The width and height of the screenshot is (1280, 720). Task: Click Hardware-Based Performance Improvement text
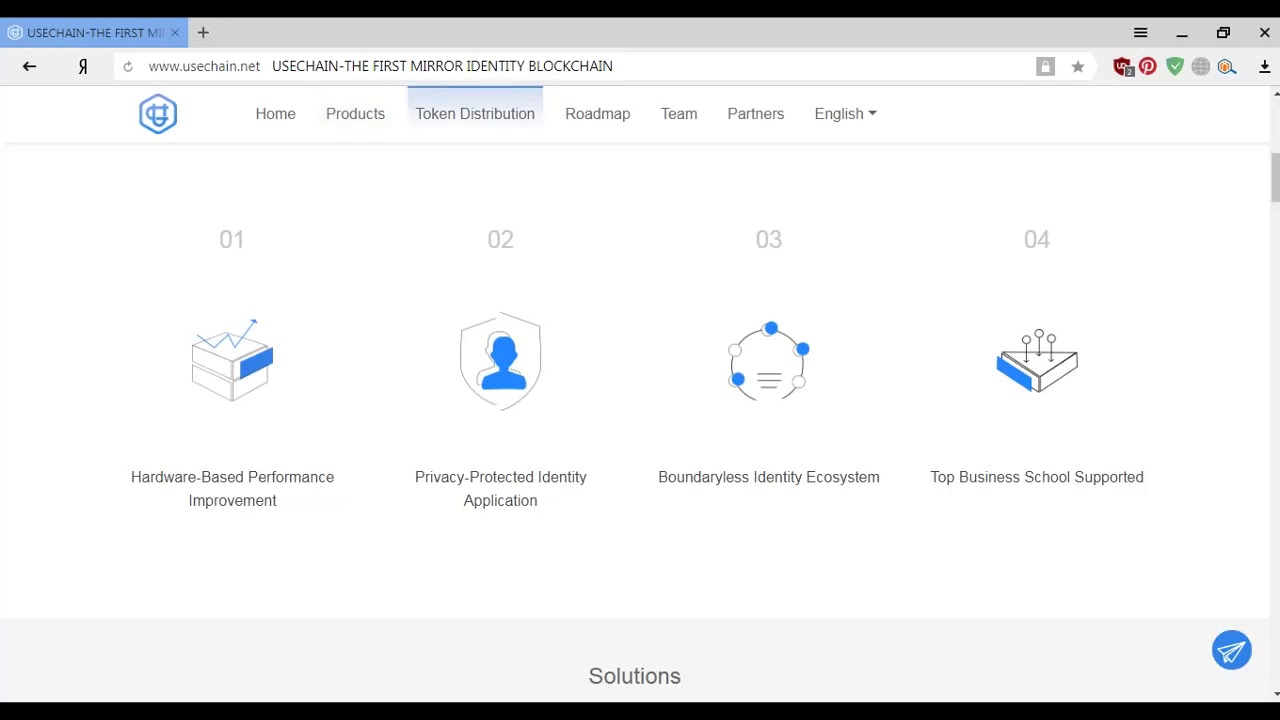point(232,489)
